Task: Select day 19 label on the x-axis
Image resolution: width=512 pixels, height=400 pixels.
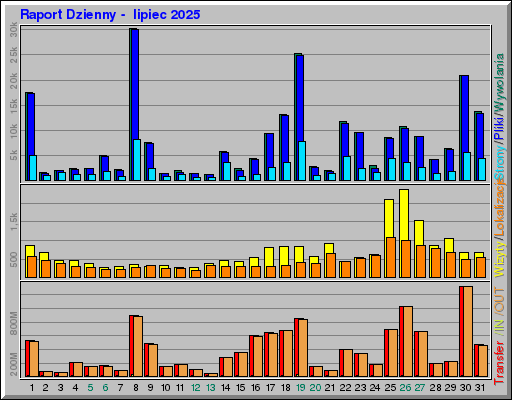Action: (301, 388)
